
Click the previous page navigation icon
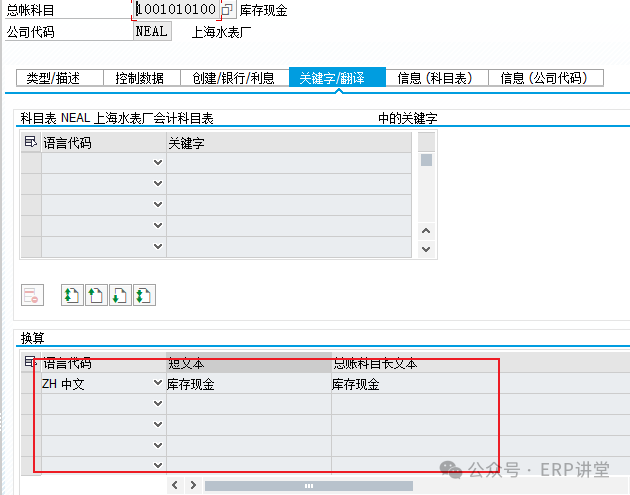click(95, 295)
